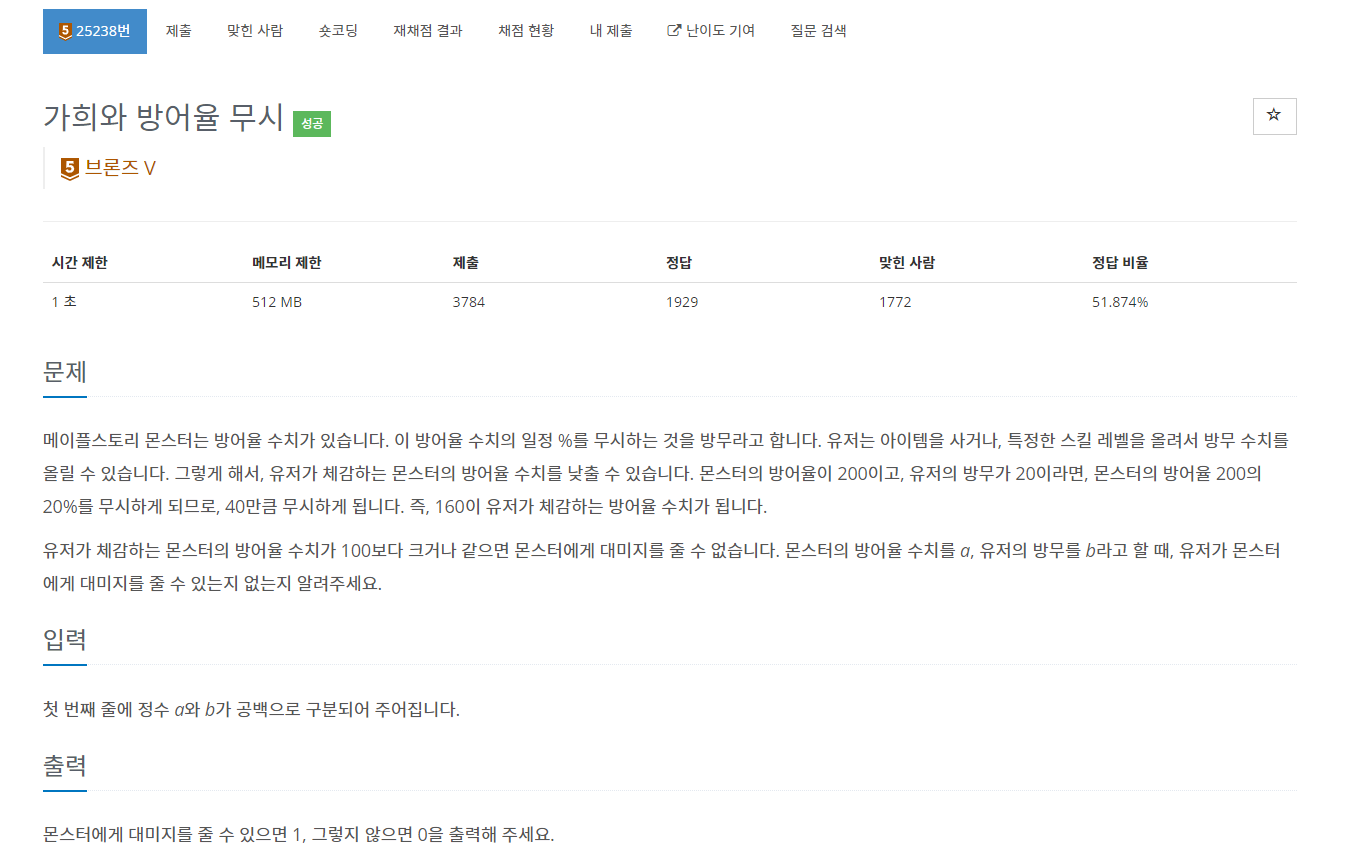1365x859 pixels.
Task: Click the 제출 column header in the table
Action: 466,263
